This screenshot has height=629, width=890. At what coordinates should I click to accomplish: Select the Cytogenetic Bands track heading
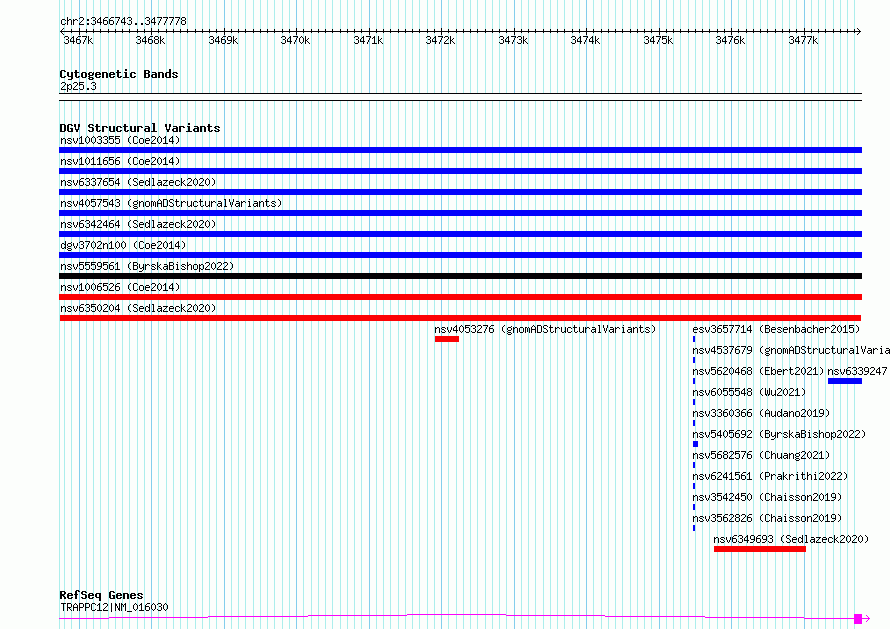click(x=119, y=74)
